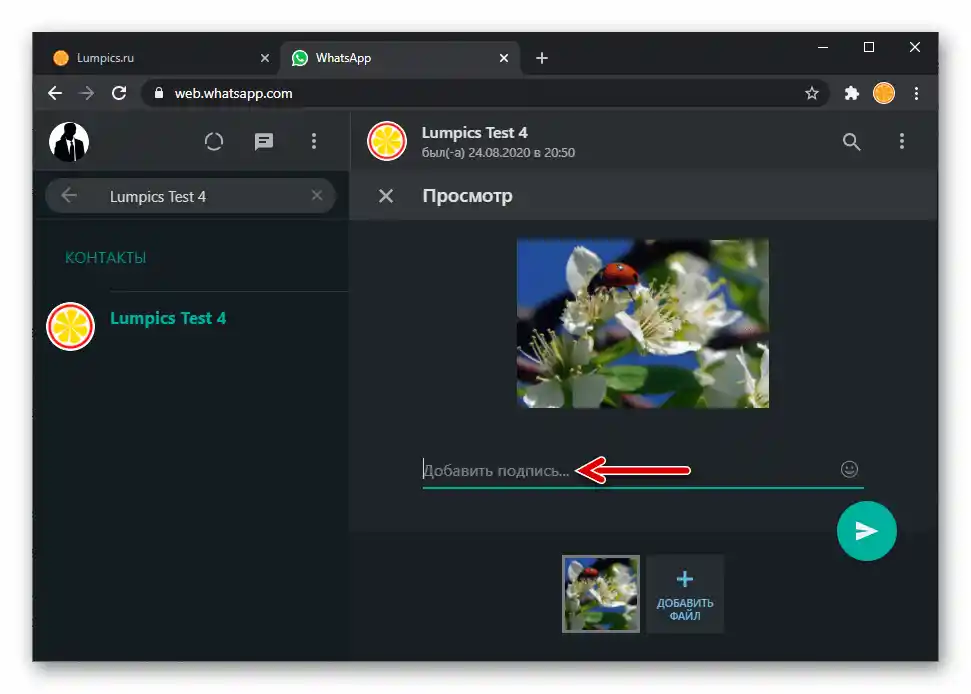
Task: Clear the Lumpics Test 4 search text
Action: (317, 196)
